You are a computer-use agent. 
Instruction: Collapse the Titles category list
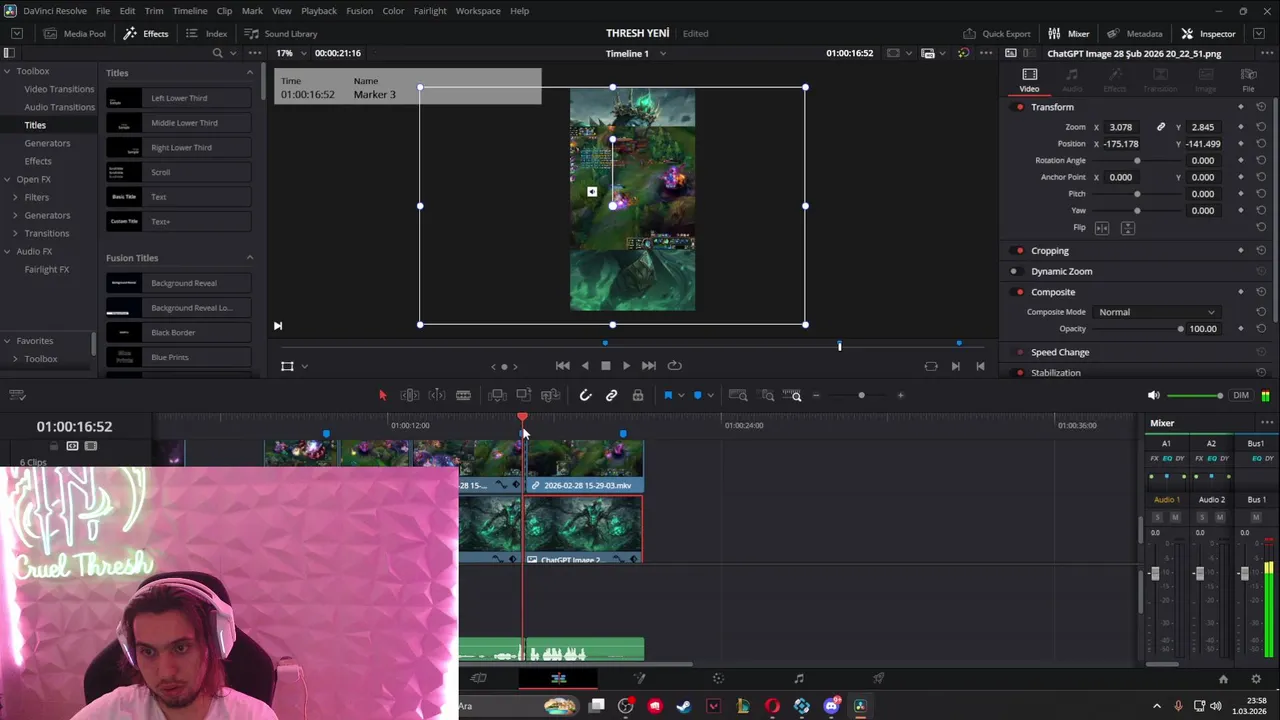pyautogui.click(x=249, y=73)
